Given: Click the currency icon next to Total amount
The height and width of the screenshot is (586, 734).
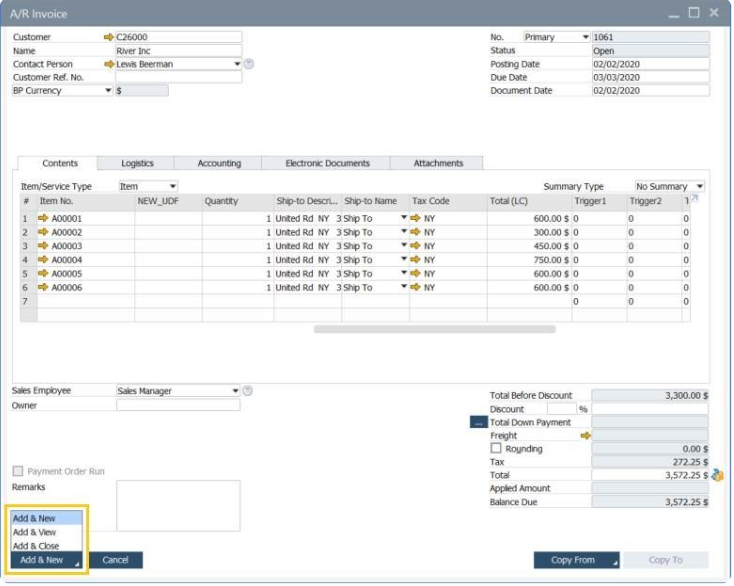Looking at the screenshot, I should coord(716,475).
